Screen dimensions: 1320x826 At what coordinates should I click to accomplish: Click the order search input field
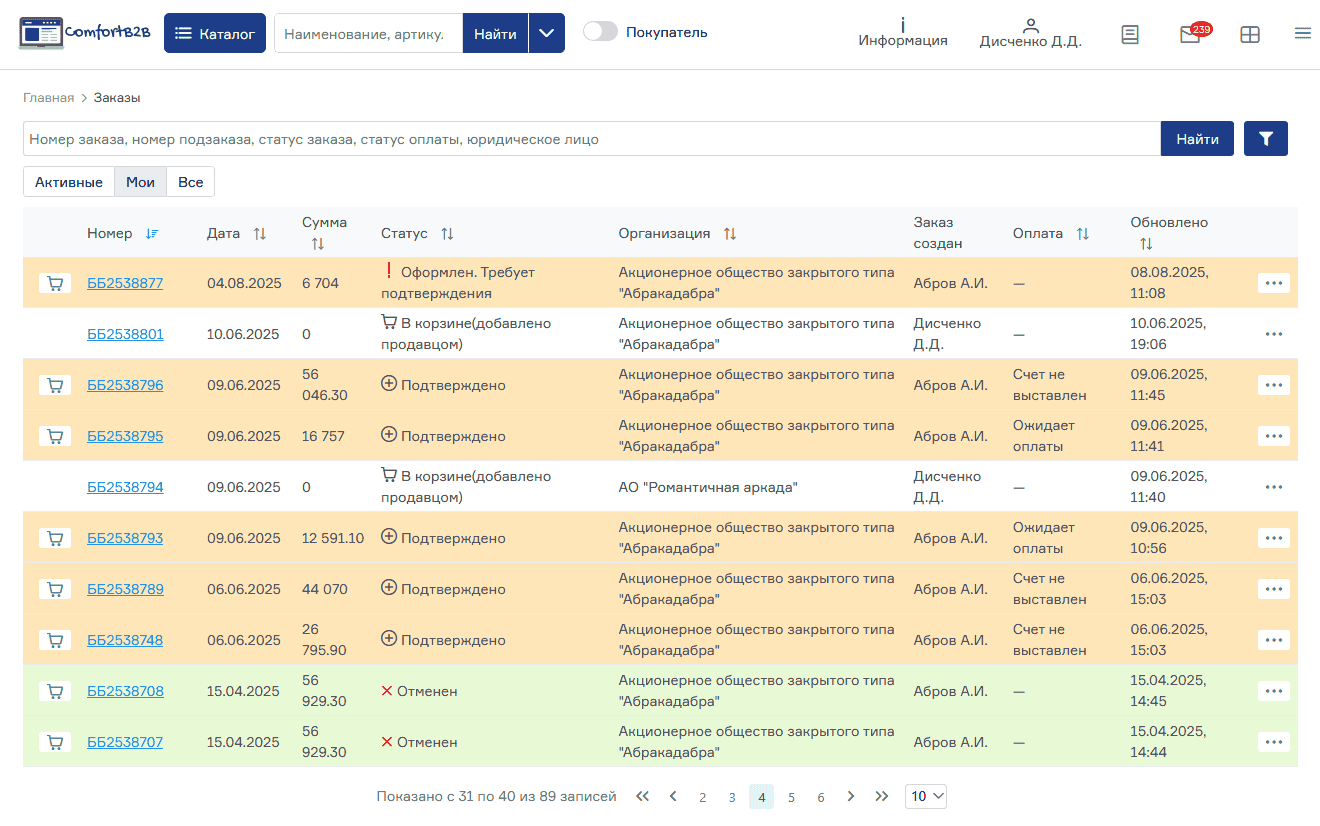point(591,139)
